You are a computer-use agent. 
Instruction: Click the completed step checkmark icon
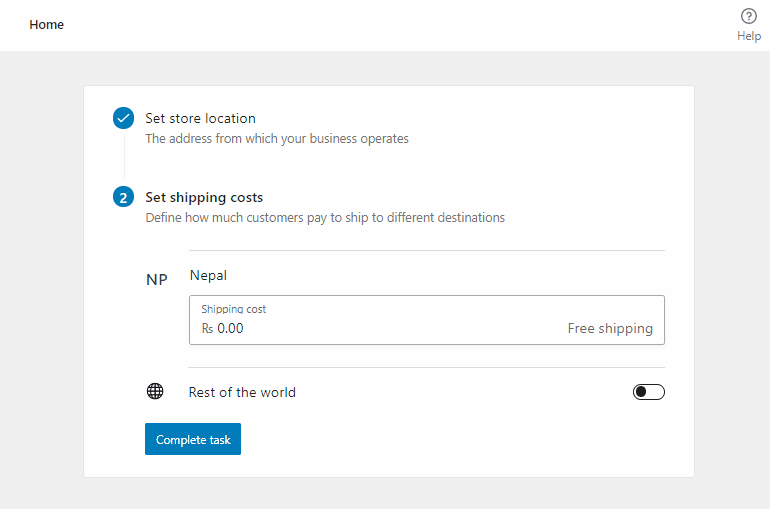tap(123, 118)
